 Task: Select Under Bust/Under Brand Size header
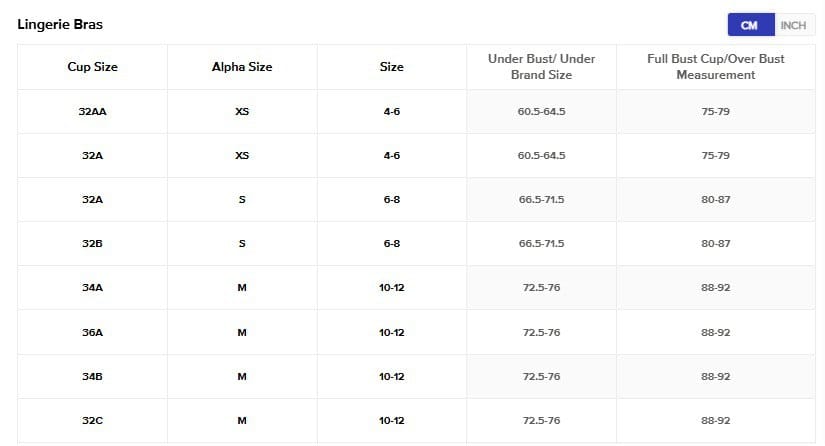click(x=541, y=67)
